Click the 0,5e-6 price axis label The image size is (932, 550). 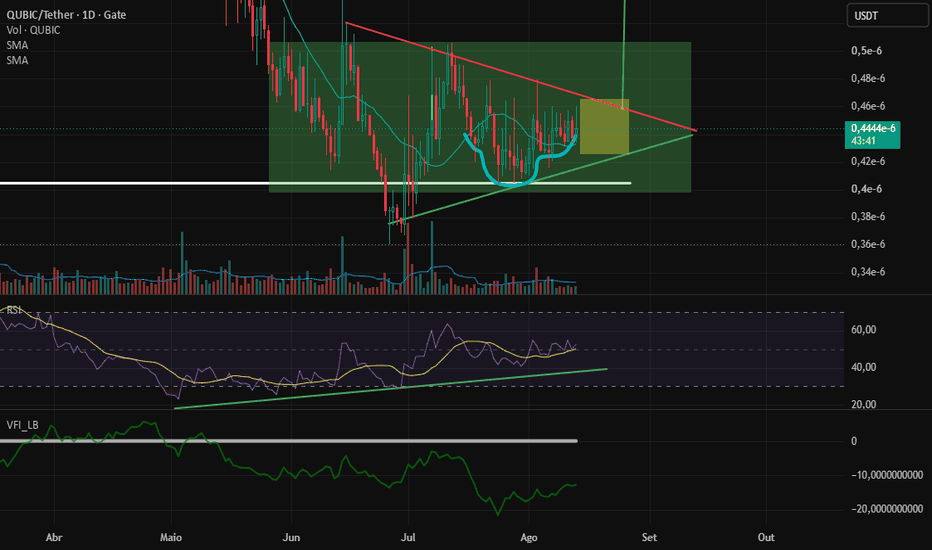coord(867,51)
